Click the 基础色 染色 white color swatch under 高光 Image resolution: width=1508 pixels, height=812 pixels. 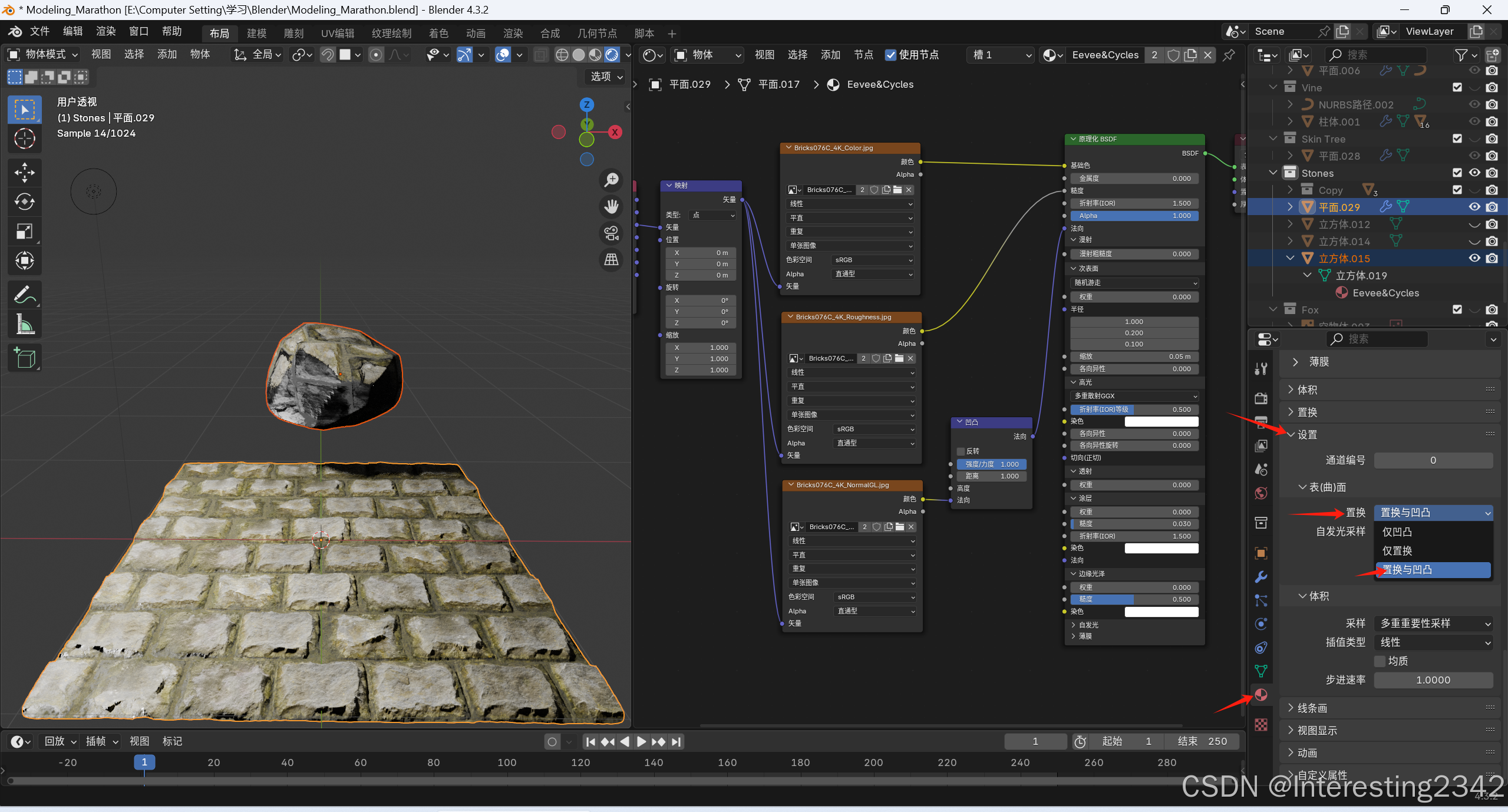(x=1161, y=421)
